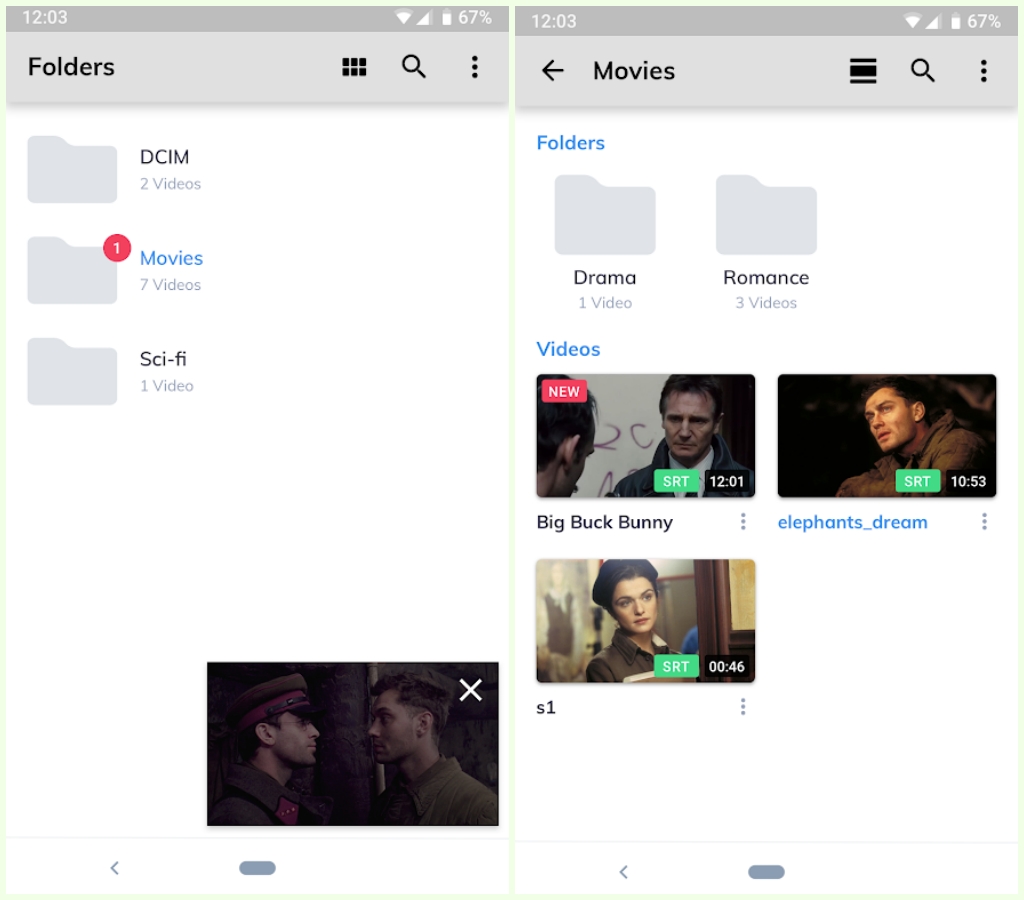Select the DCIM folder name
The width and height of the screenshot is (1024, 900).
[165, 157]
